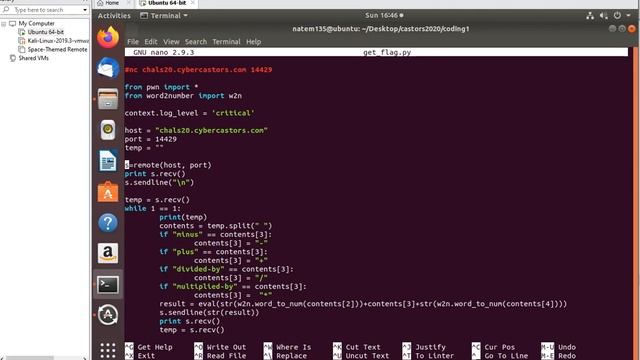Click nano Get Help shortcut
The width and height of the screenshot is (640, 360).
[x=149, y=347]
